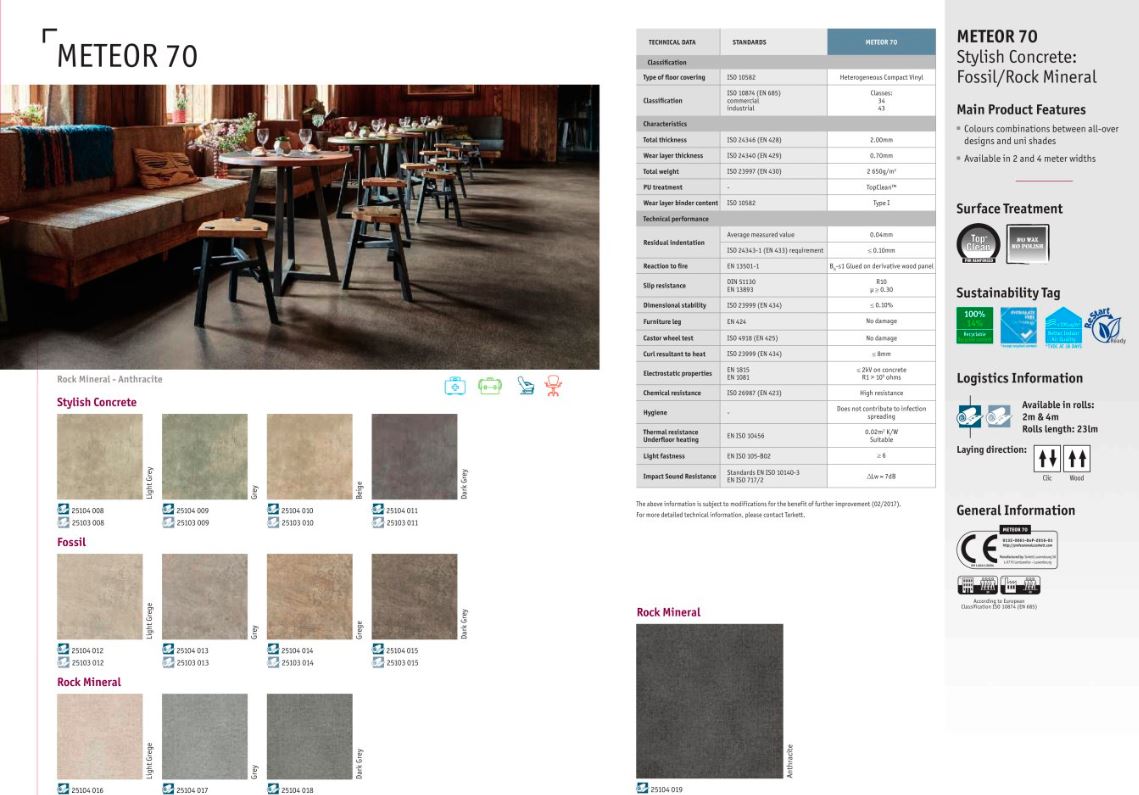Click the green 100% recyclable tag
This screenshot has height=795, width=1139.
pos(974,326)
